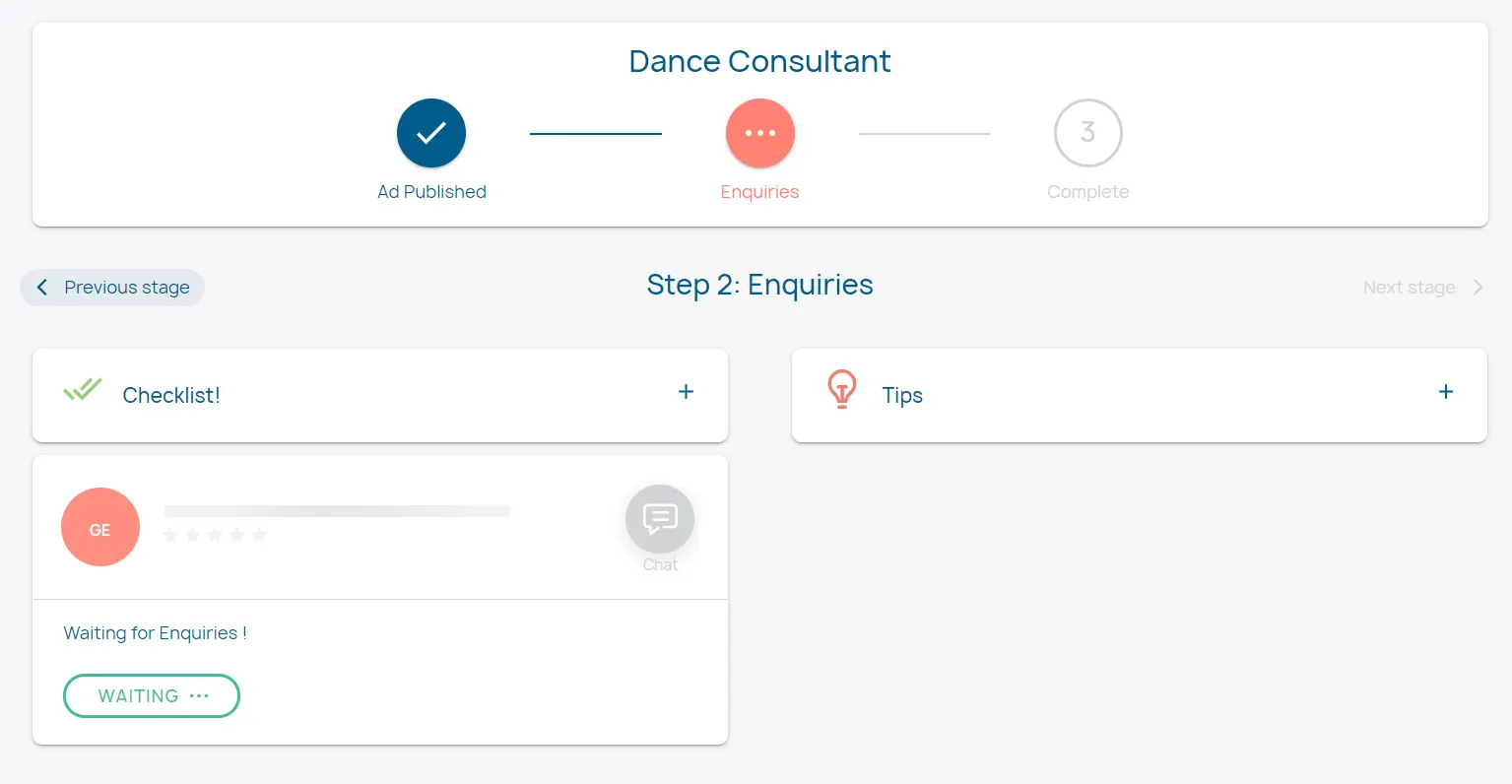Select the Complete step label
Viewport: 1512px width, 784px height.
[1087, 192]
